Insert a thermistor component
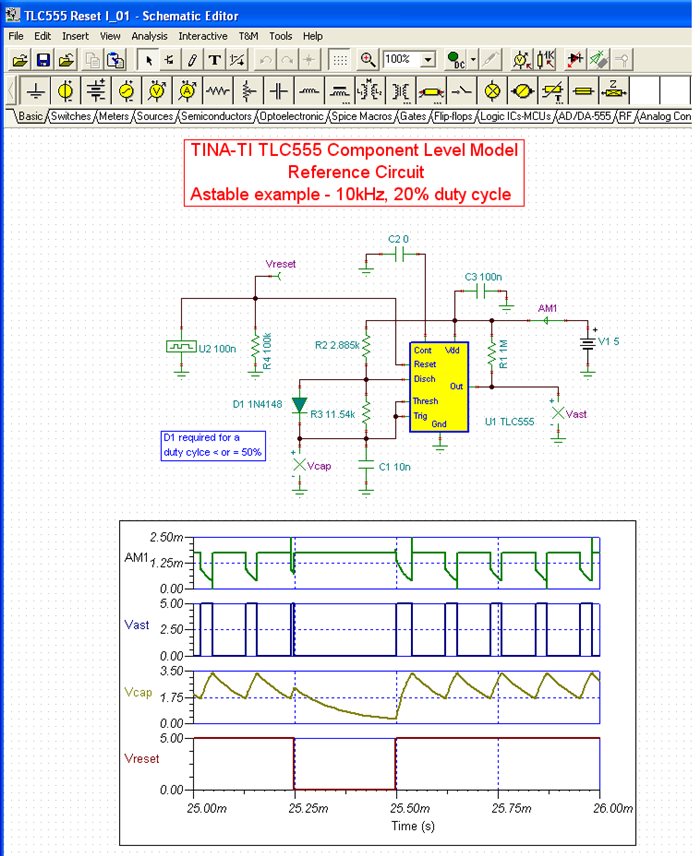700x856 pixels. pos(553,91)
